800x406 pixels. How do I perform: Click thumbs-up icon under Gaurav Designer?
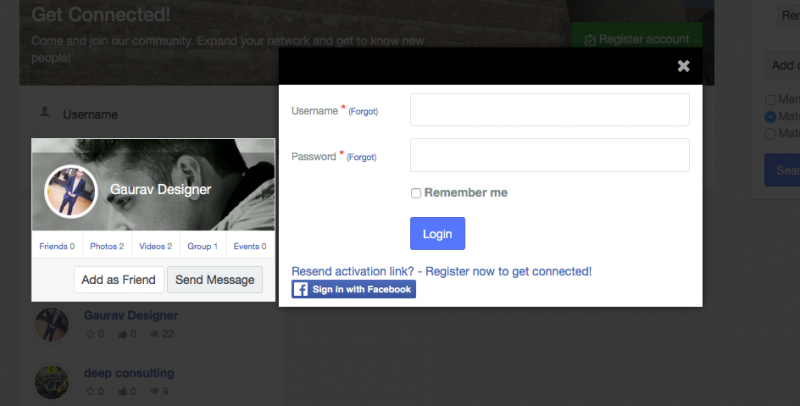click(122, 334)
